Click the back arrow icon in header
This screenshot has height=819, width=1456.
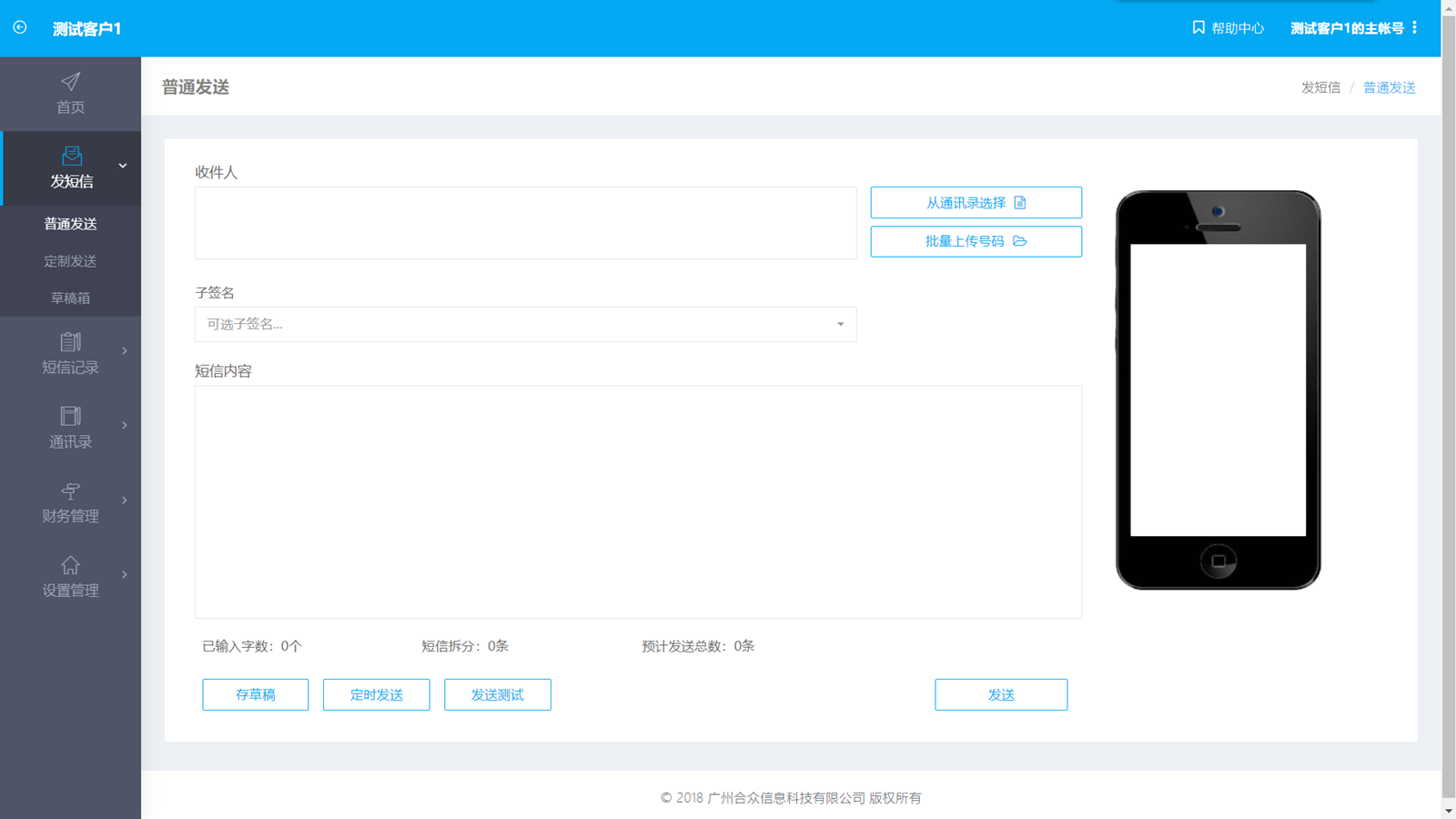click(x=20, y=27)
